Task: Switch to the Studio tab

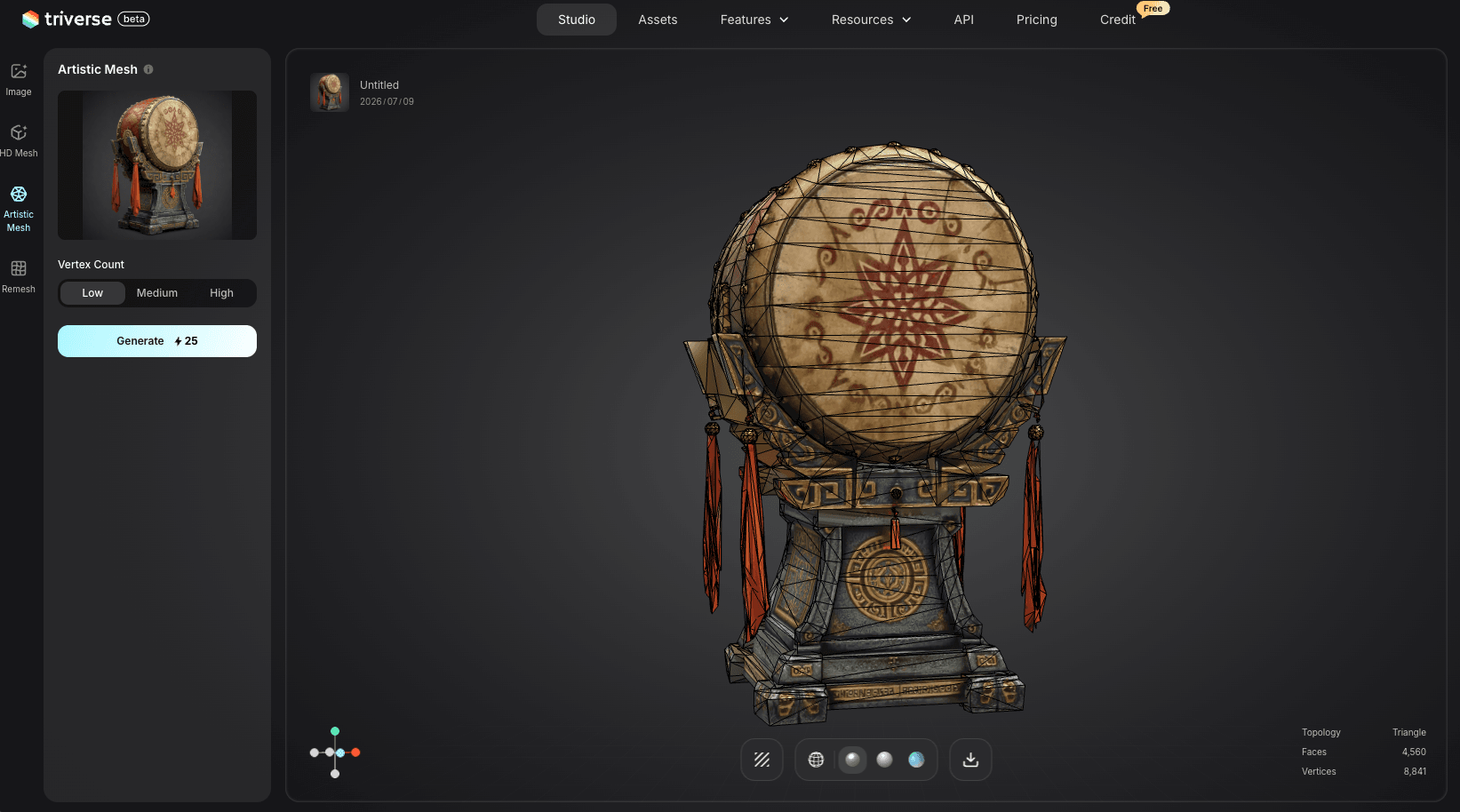Action: pyautogui.click(x=577, y=20)
